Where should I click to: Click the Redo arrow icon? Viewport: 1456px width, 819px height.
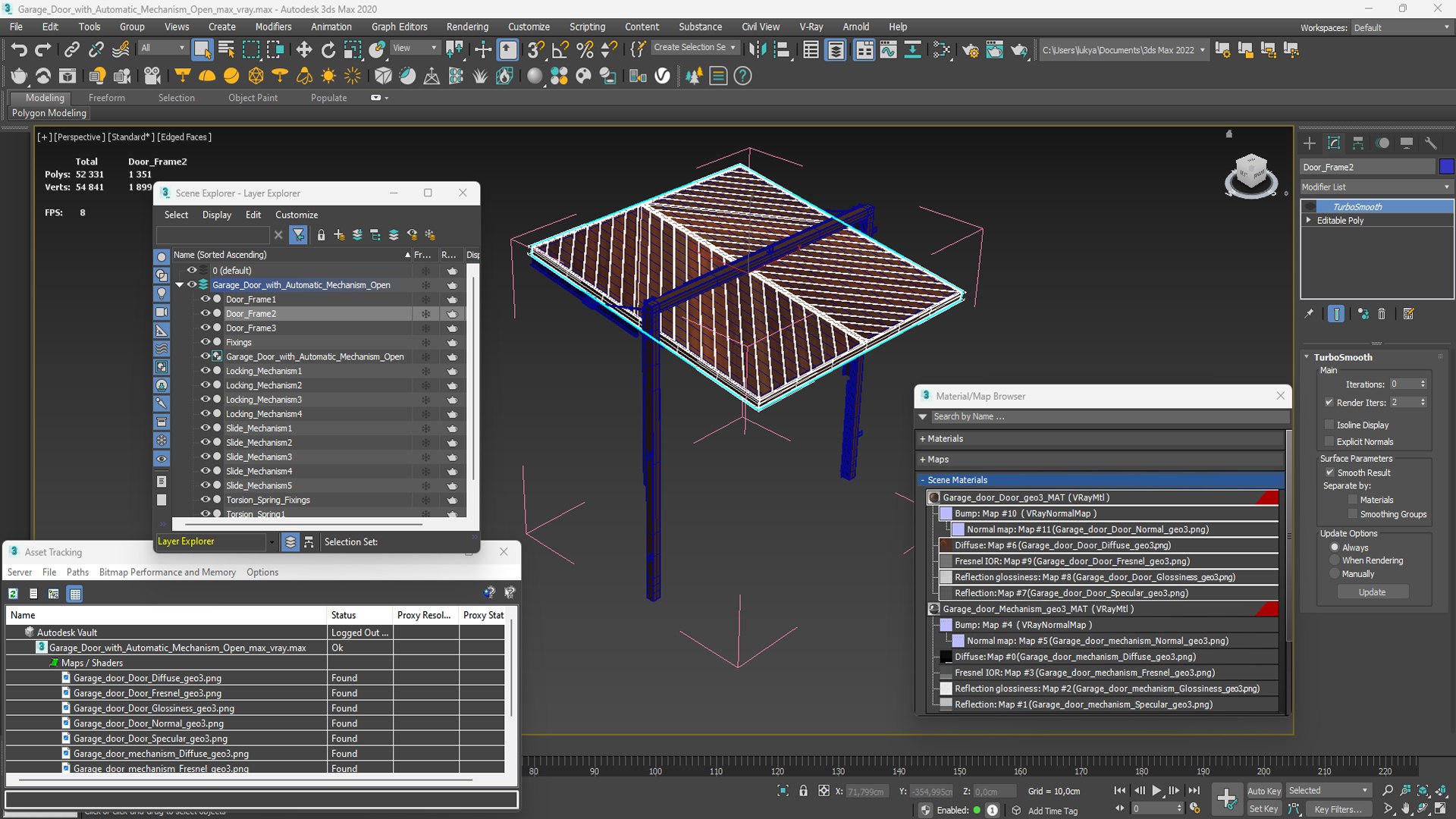(x=43, y=50)
